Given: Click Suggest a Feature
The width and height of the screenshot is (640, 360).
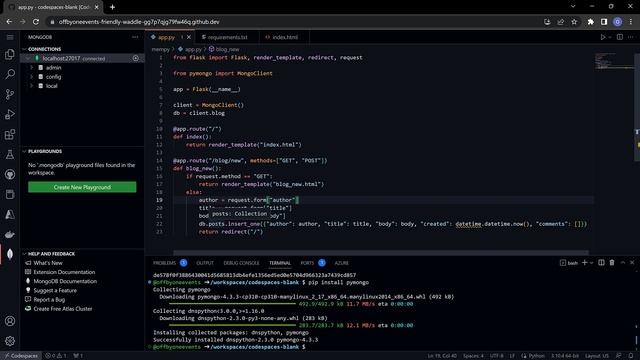Looking at the screenshot, I should (55, 291).
